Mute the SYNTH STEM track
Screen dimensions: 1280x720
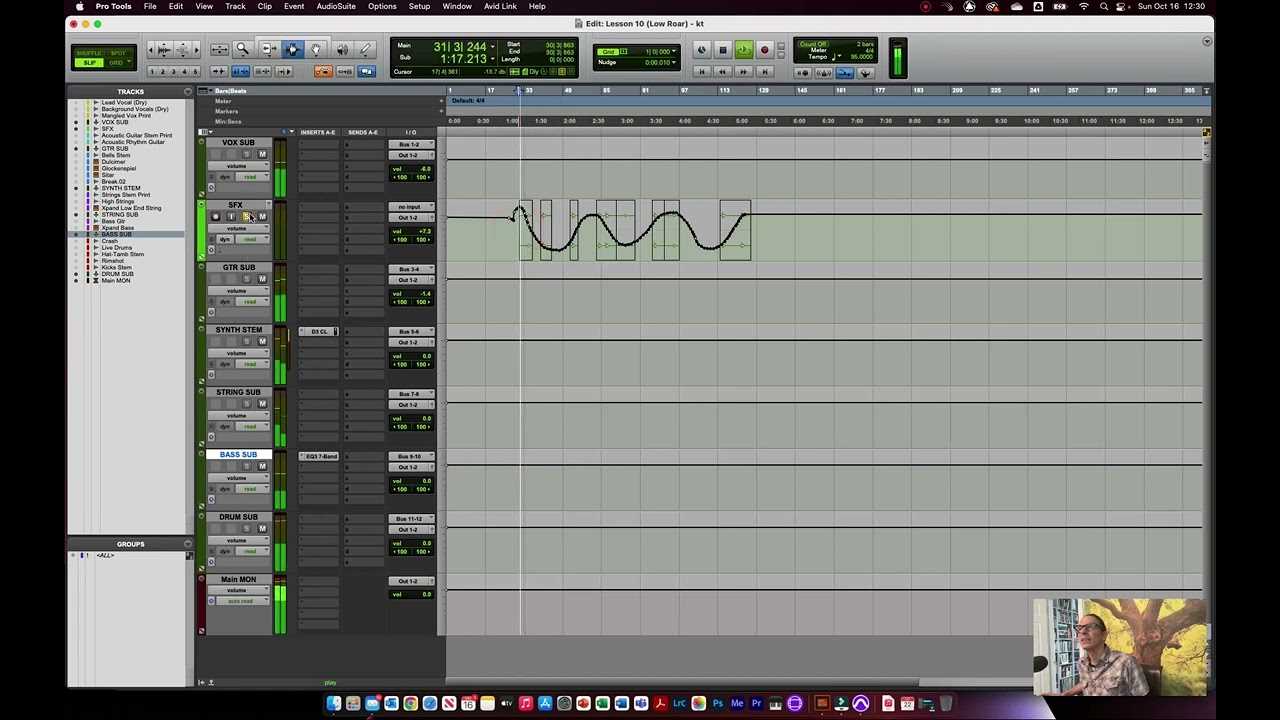pos(262,341)
